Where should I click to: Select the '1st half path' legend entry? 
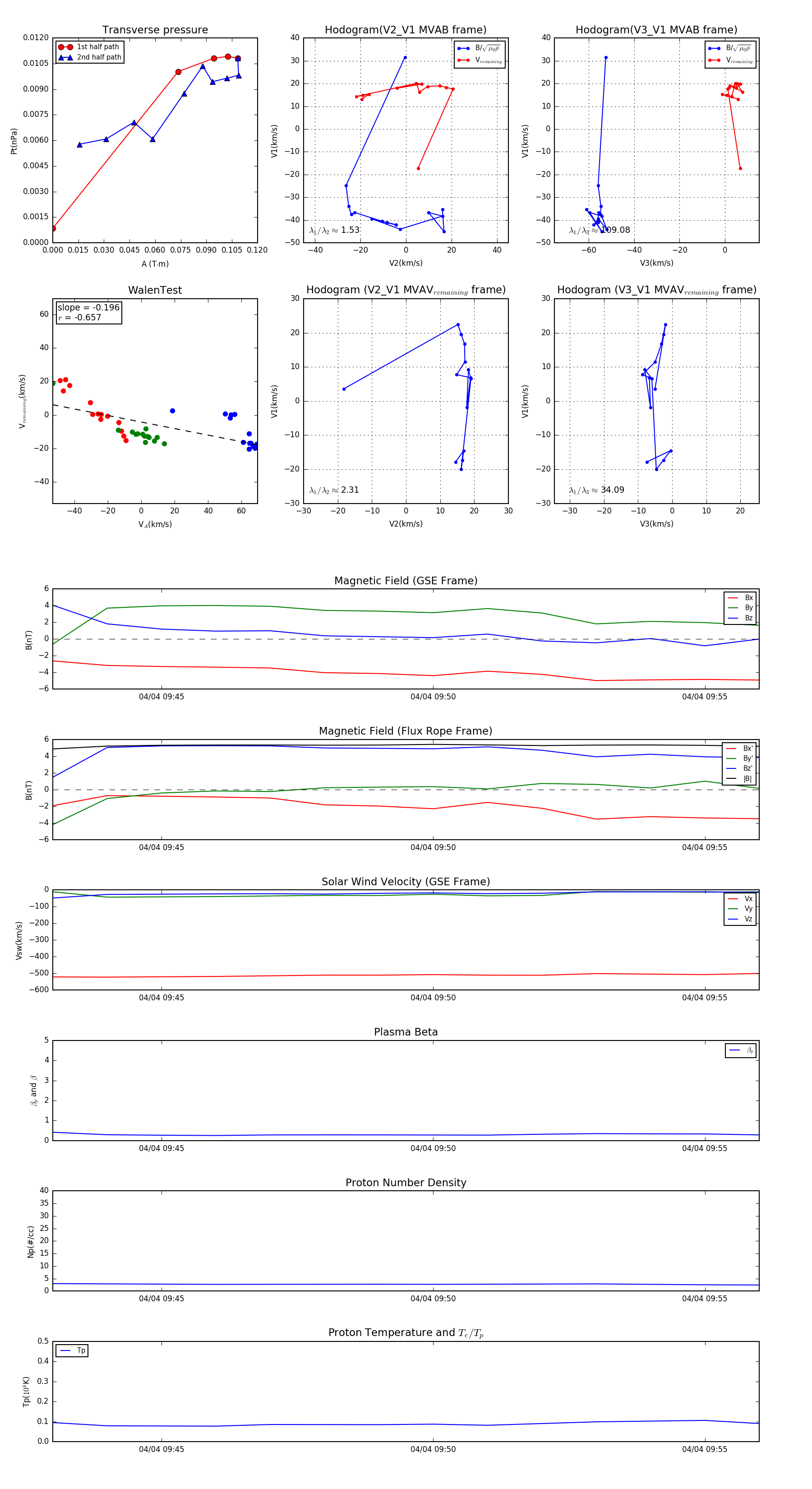click(90, 47)
